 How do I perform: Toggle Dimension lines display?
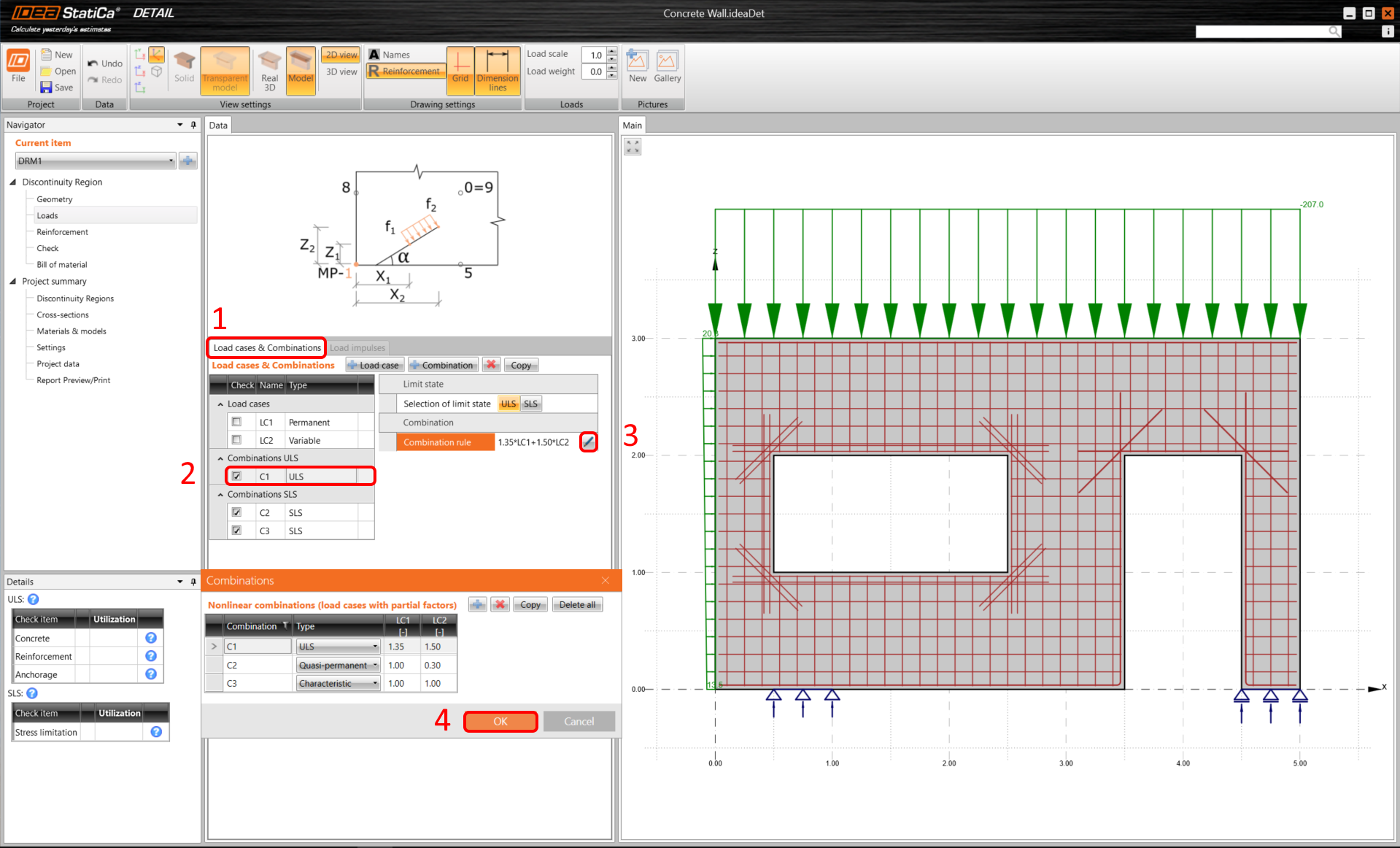click(x=498, y=70)
